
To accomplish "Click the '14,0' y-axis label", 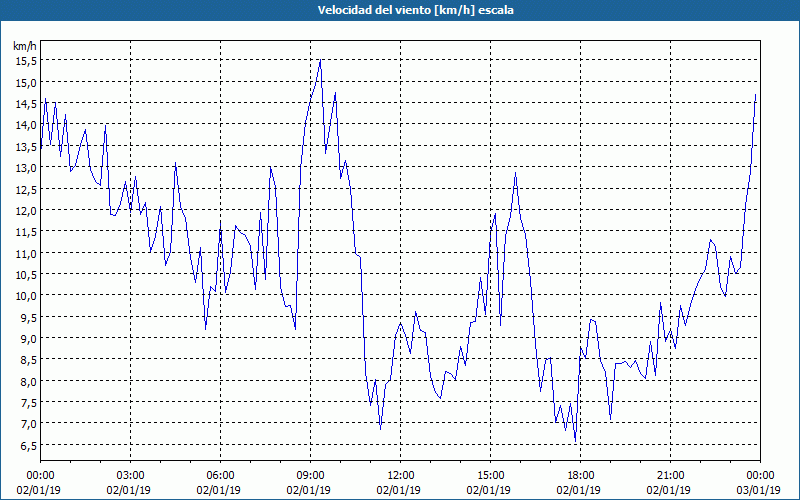I will (26, 124).
